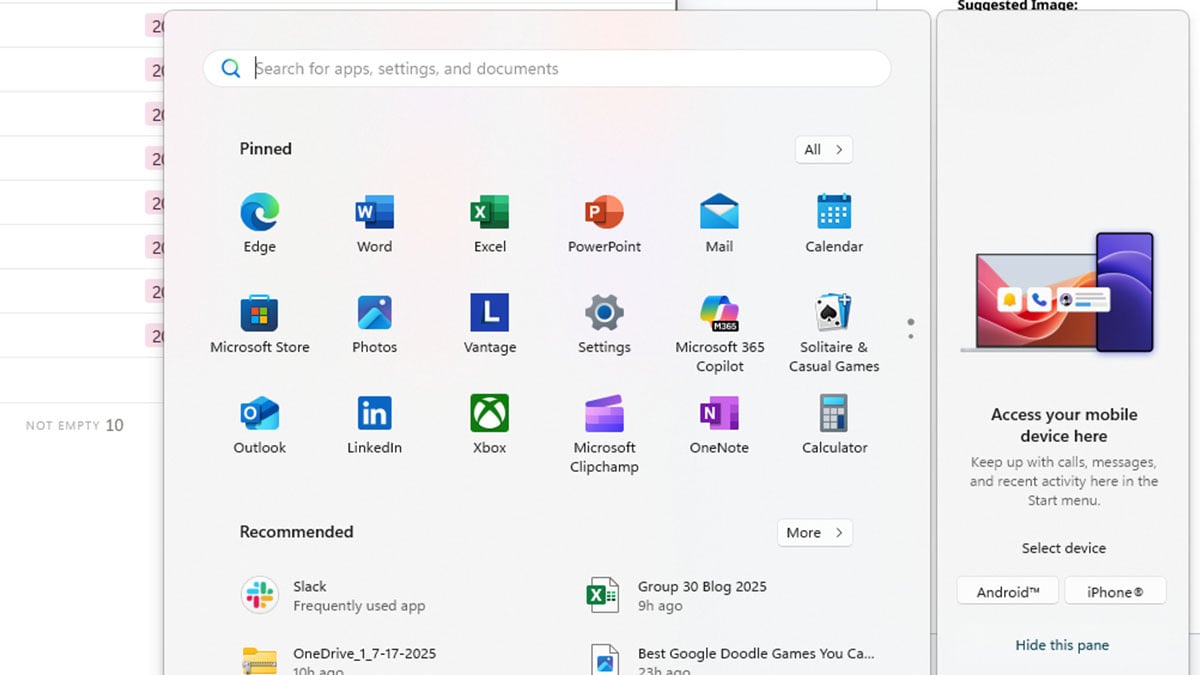
Task: Select iPhone device option
Action: coord(1115,591)
